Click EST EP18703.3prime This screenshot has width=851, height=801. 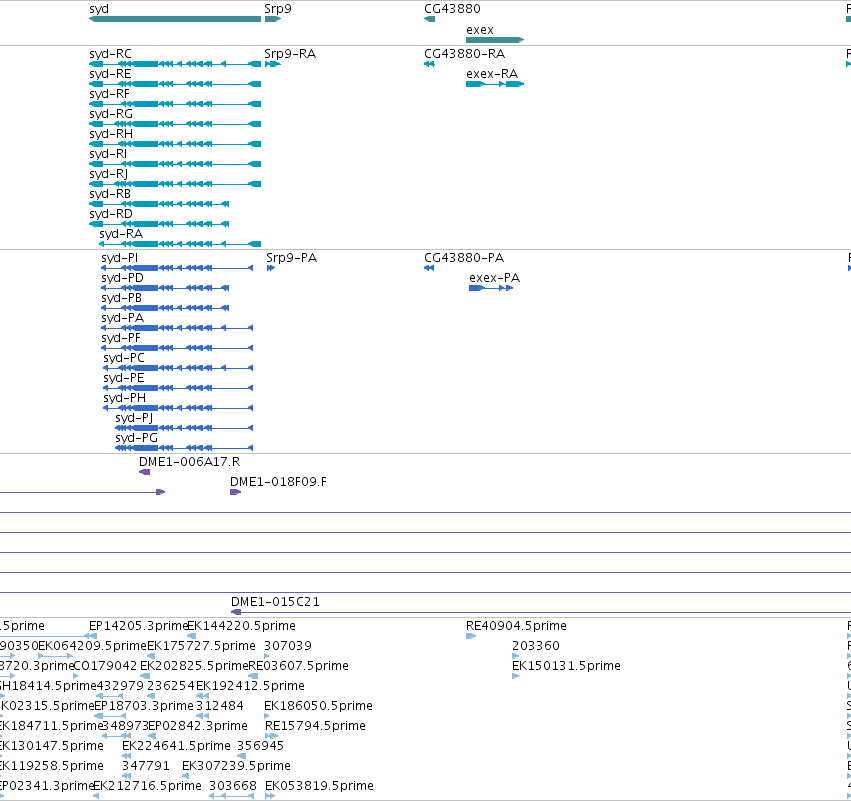pyautogui.click(x=110, y=716)
